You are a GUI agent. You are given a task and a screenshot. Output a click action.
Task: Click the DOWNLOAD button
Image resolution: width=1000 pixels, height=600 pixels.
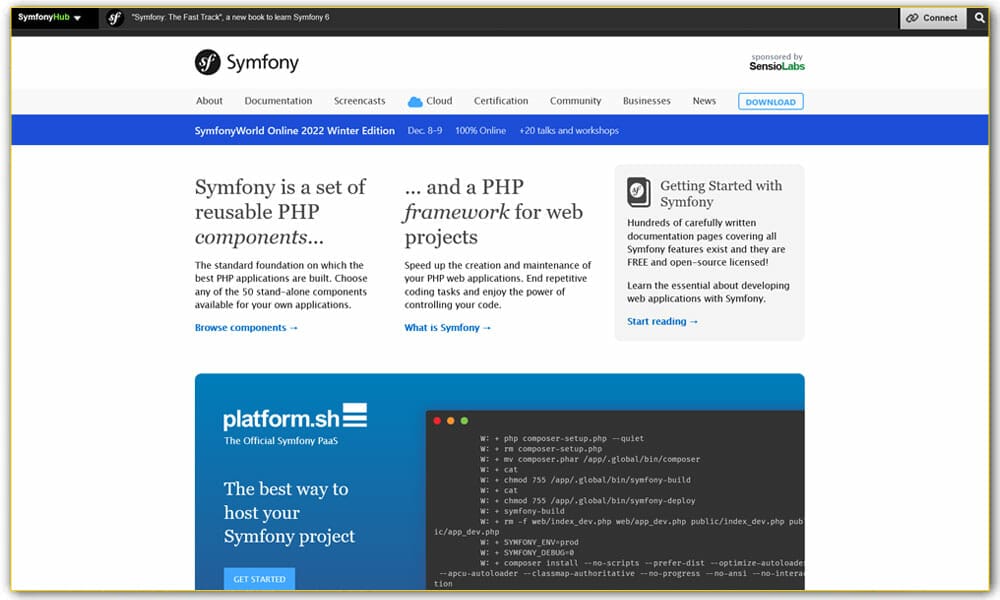770,100
